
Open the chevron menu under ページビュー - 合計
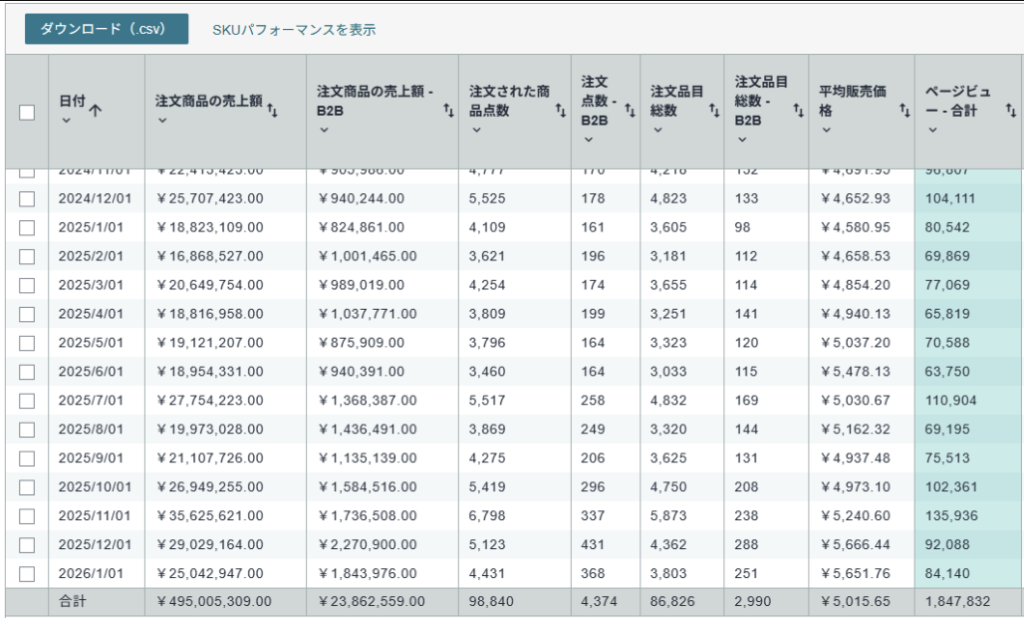(932, 130)
